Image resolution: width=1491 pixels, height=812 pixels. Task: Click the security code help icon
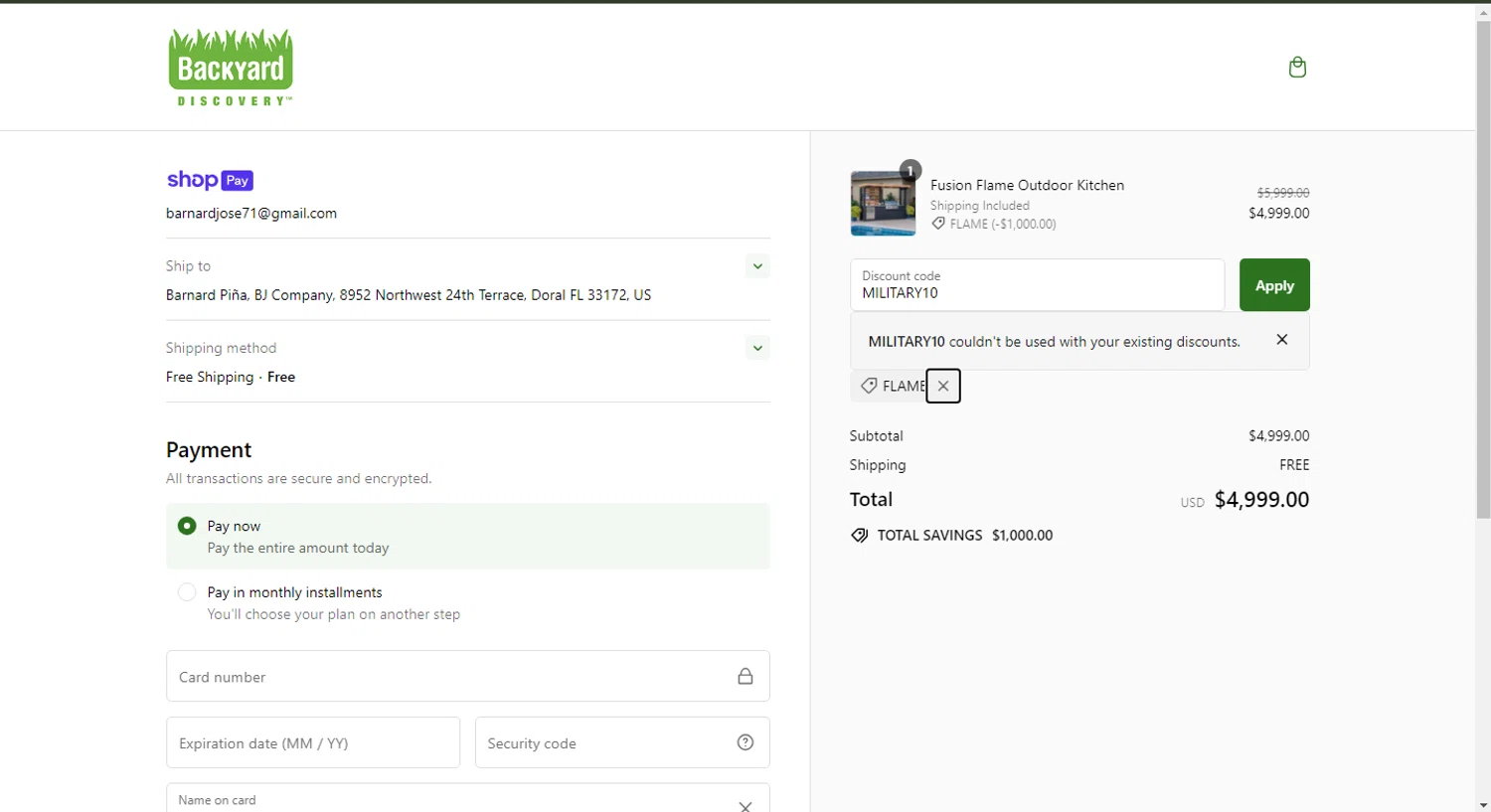click(x=745, y=742)
